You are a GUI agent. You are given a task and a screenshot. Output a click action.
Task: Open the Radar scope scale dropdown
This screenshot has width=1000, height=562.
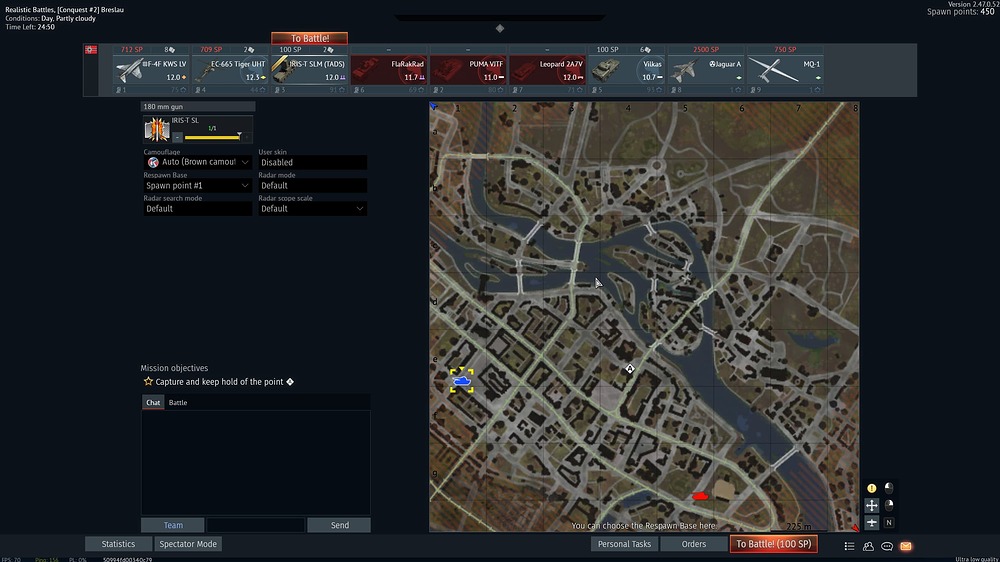[x=312, y=209]
